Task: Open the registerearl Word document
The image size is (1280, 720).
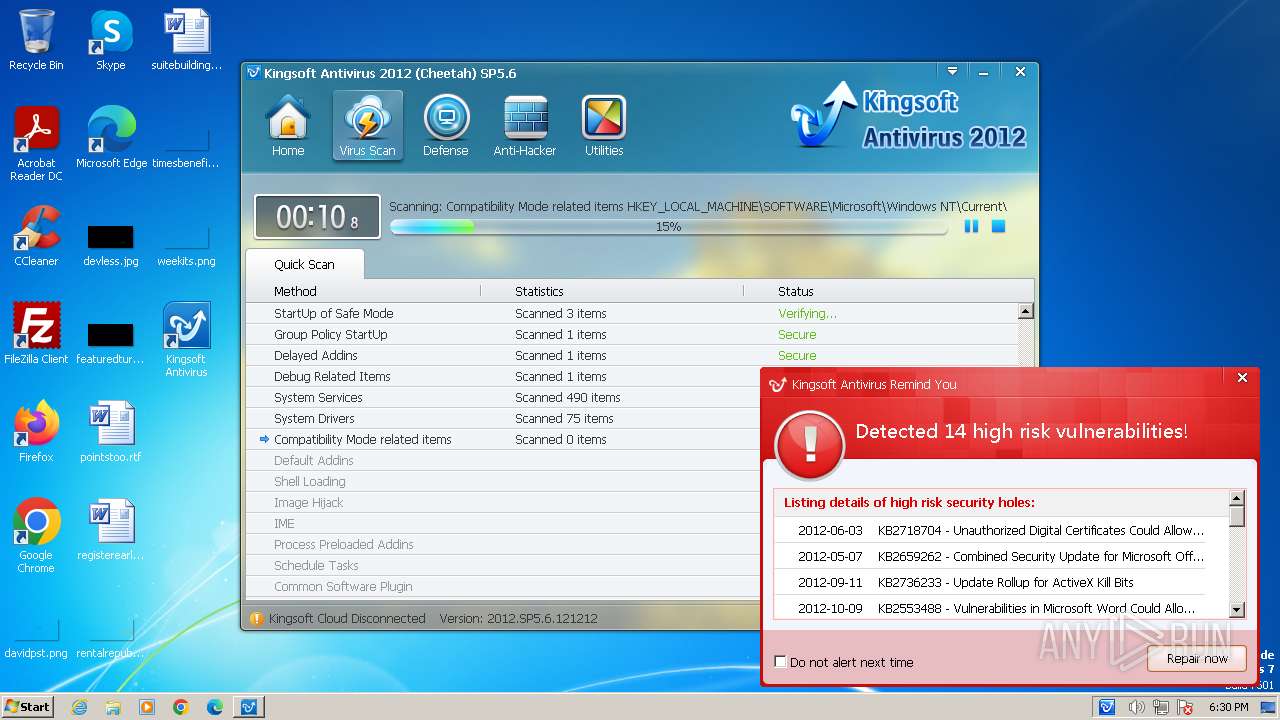Action: 111,530
